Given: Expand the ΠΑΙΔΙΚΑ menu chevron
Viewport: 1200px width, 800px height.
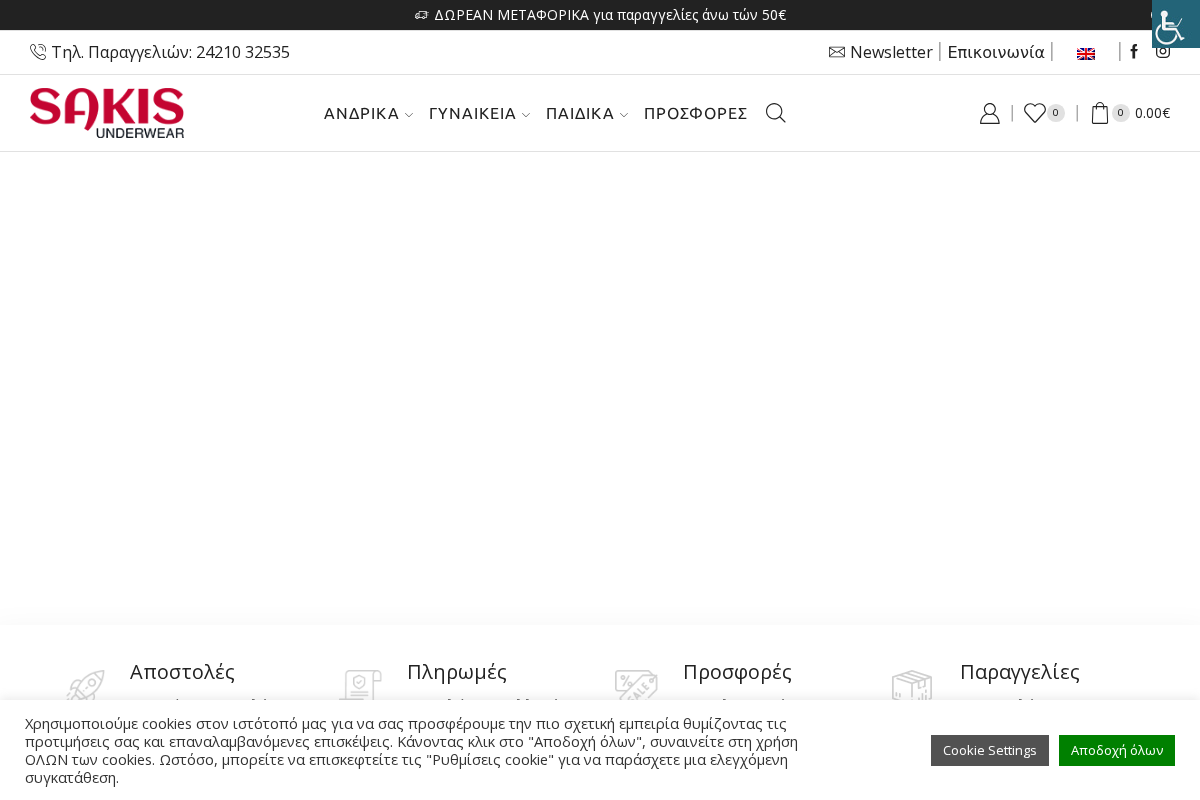Looking at the screenshot, I should pos(624,115).
